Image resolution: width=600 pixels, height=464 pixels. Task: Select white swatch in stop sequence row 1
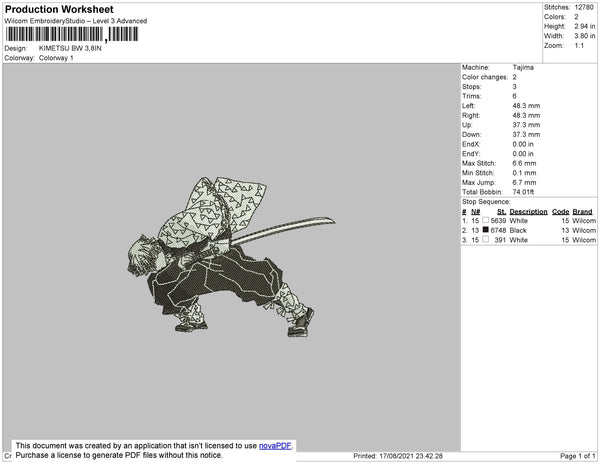click(x=486, y=220)
